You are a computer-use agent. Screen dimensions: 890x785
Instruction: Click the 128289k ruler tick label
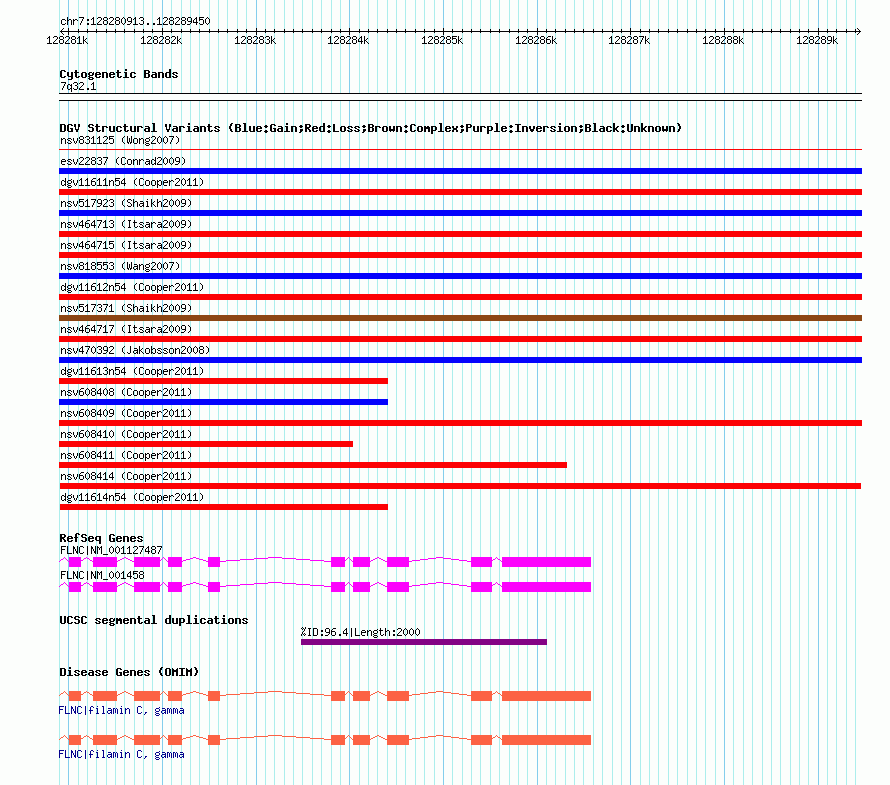pos(817,40)
